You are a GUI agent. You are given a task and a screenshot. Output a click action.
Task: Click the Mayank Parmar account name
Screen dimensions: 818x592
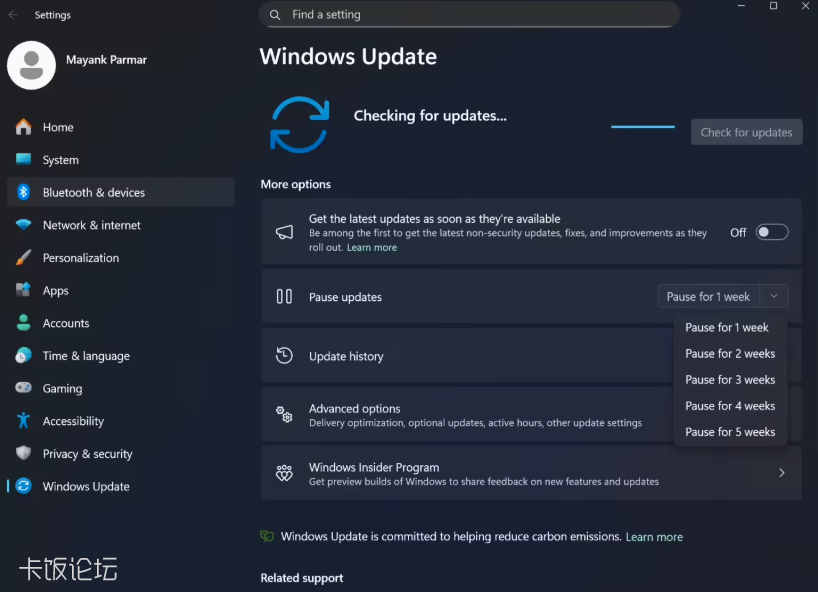(x=106, y=59)
